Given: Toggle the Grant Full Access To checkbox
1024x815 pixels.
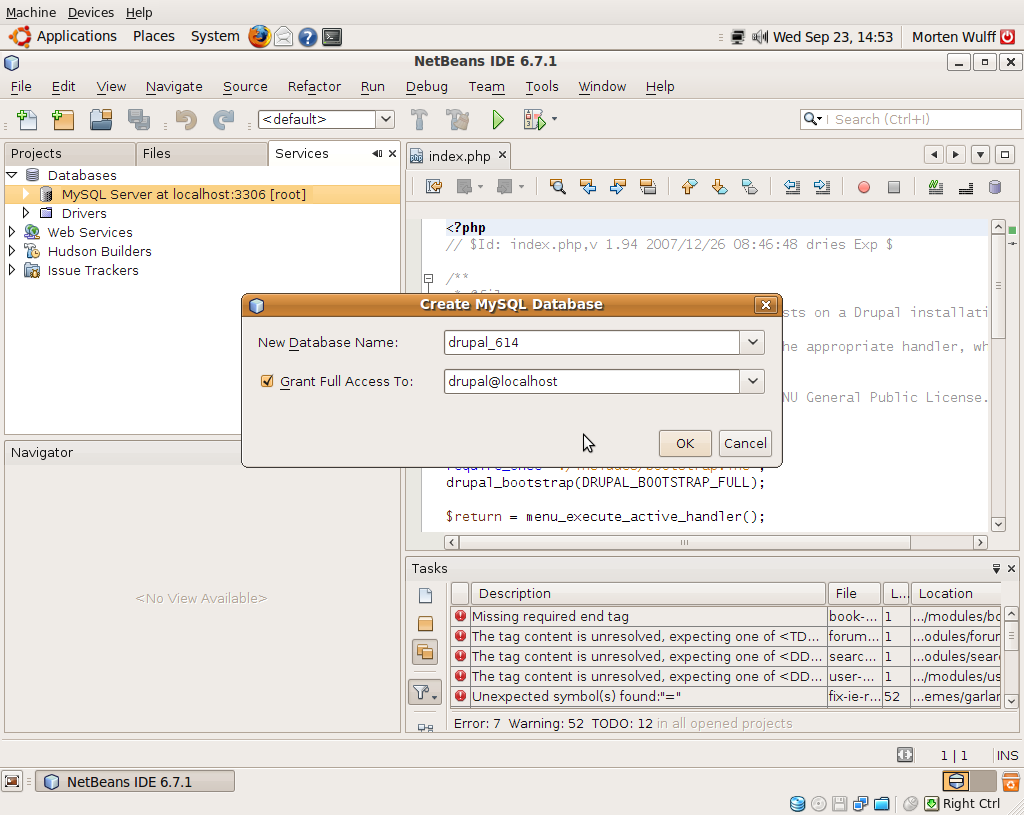Looking at the screenshot, I should [266, 381].
